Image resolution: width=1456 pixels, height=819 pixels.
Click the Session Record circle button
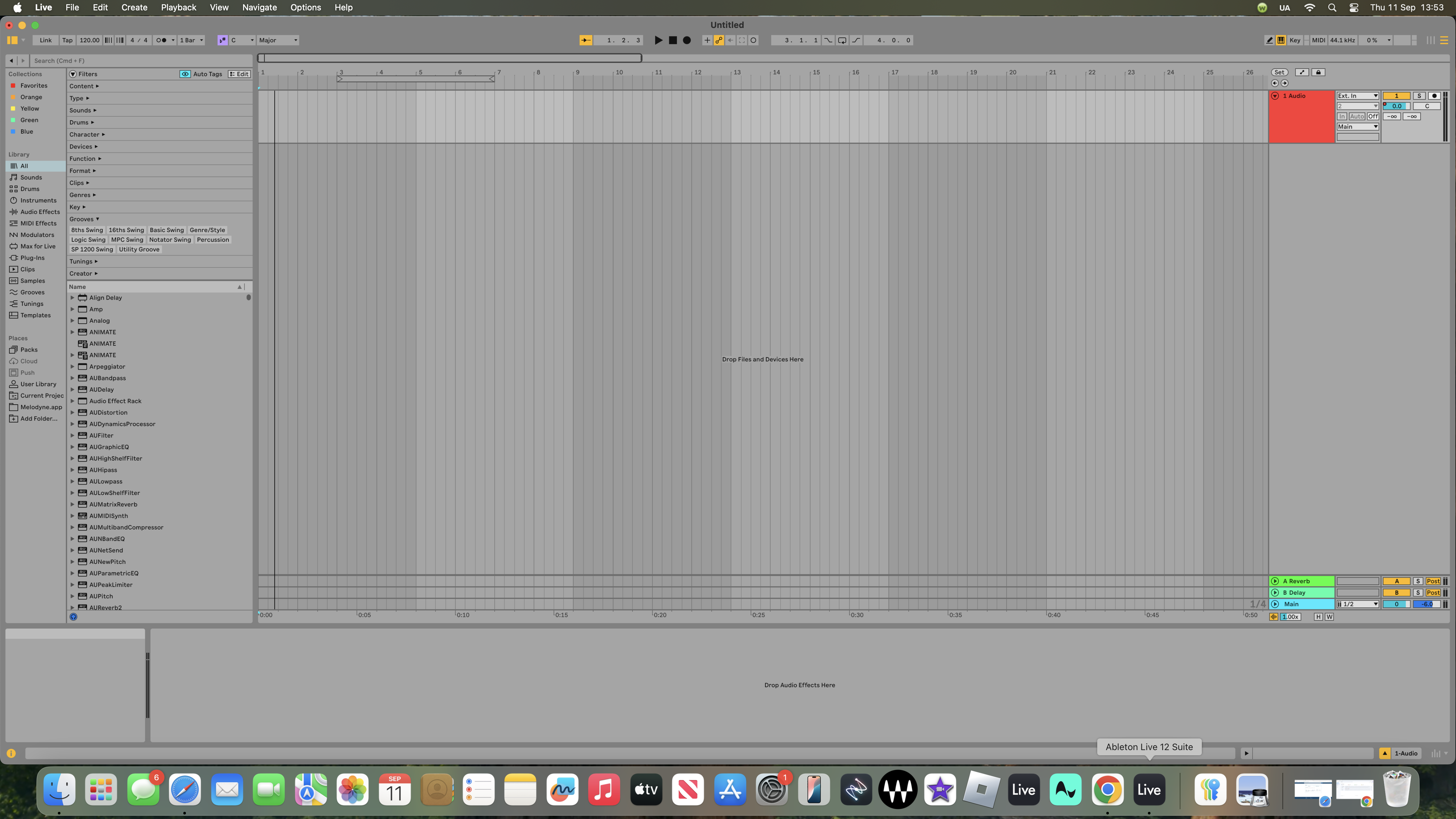[x=753, y=40]
